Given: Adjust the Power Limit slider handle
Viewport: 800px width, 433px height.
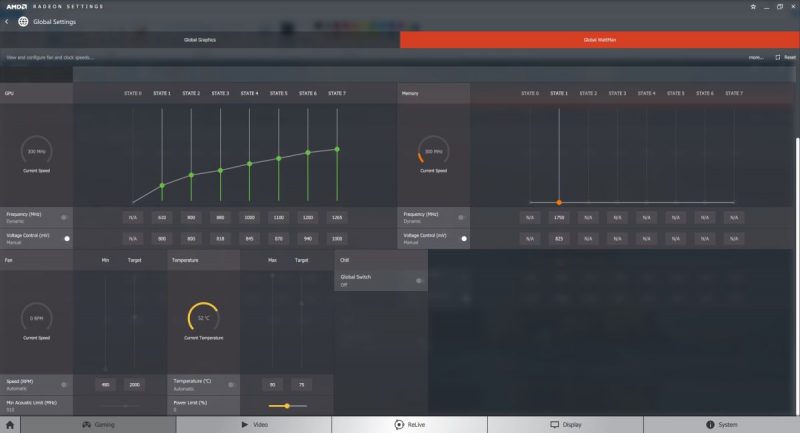Looking at the screenshot, I should tap(287, 406).
